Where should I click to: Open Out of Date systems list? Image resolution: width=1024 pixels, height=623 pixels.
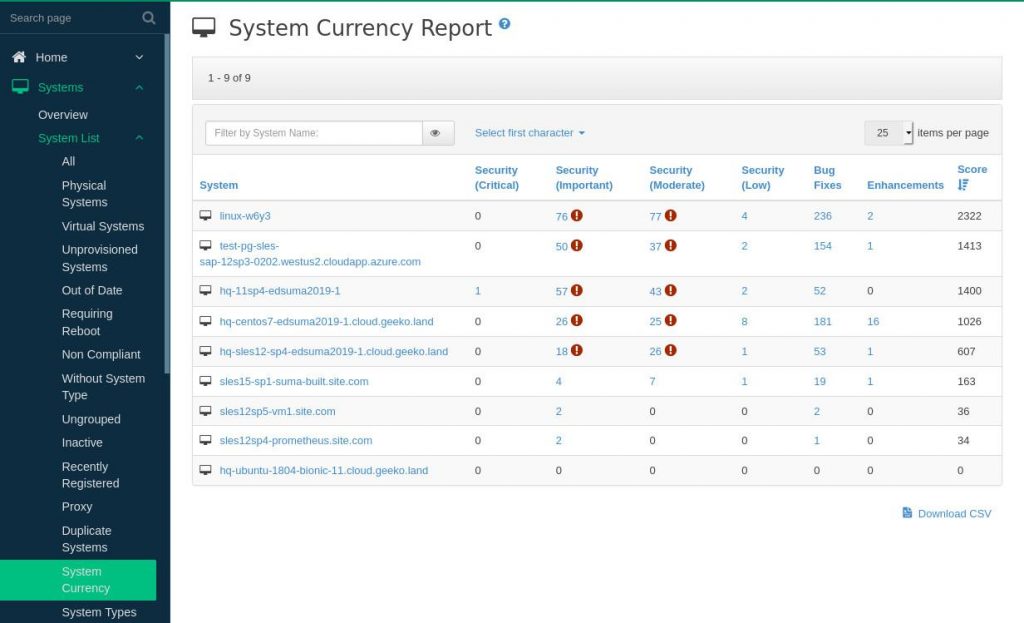pos(92,290)
